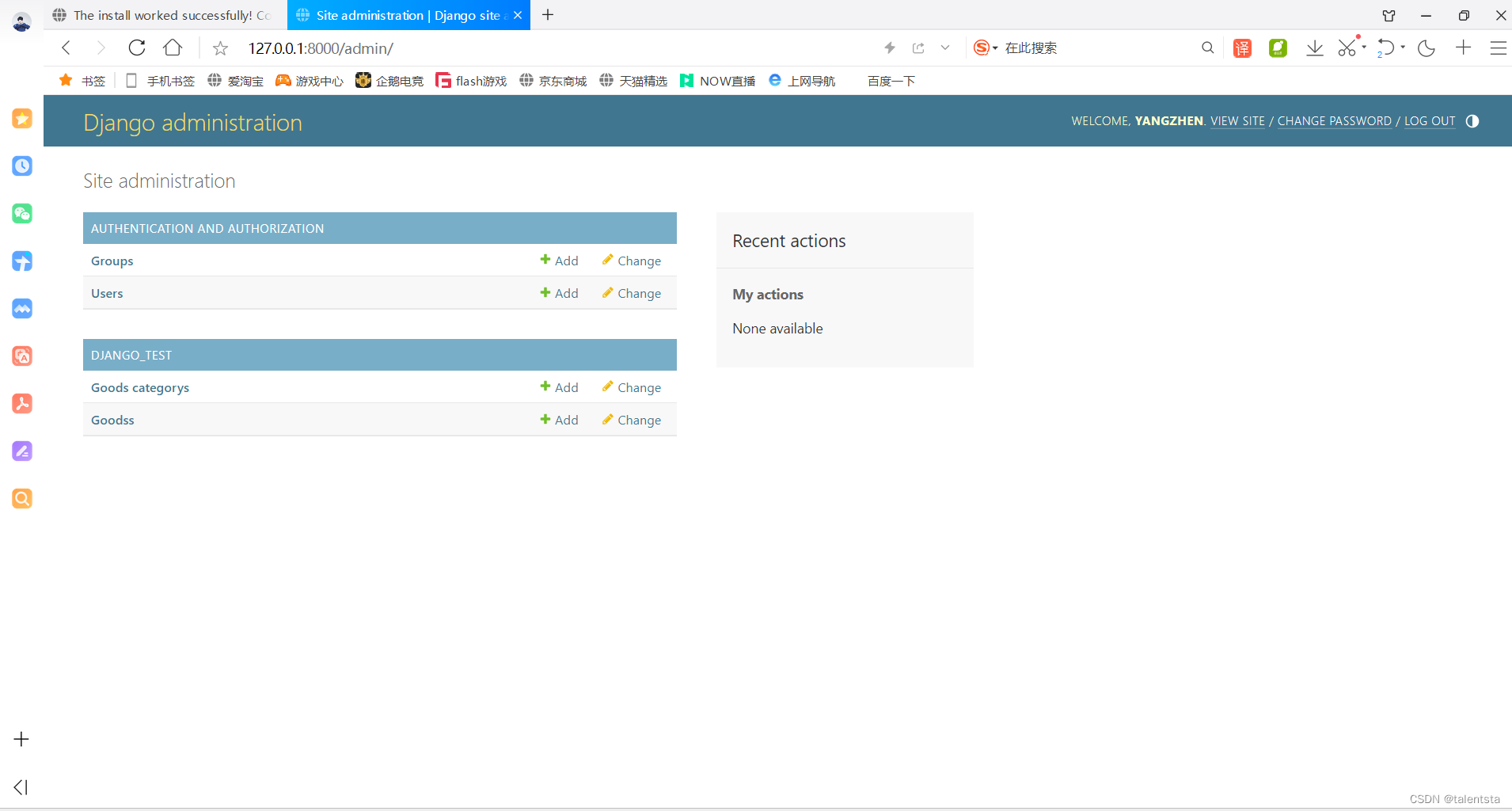1512x811 pixels.
Task: Click the LOG OUT link
Action: click(x=1429, y=121)
